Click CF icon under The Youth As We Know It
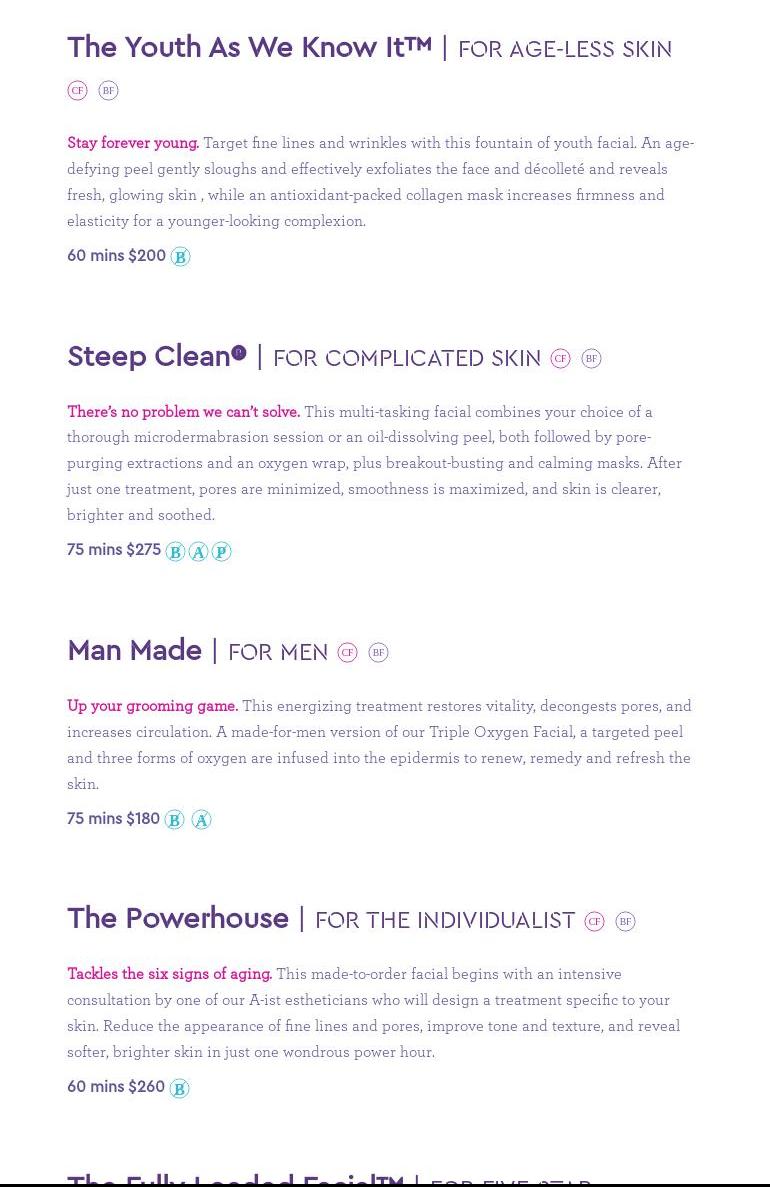770x1187 pixels. point(77,90)
